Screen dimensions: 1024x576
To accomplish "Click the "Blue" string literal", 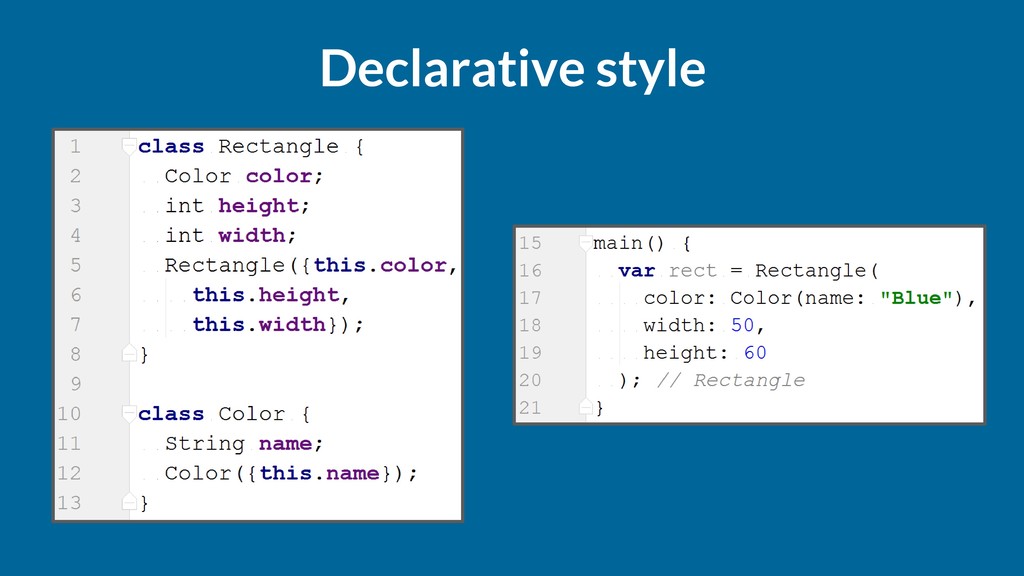I will tap(916, 298).
